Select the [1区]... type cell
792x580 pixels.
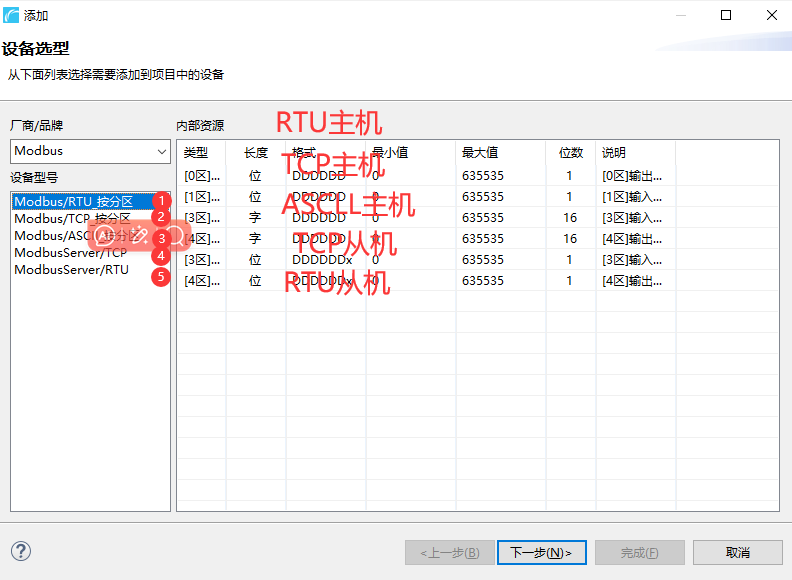[x=202, y=197]
